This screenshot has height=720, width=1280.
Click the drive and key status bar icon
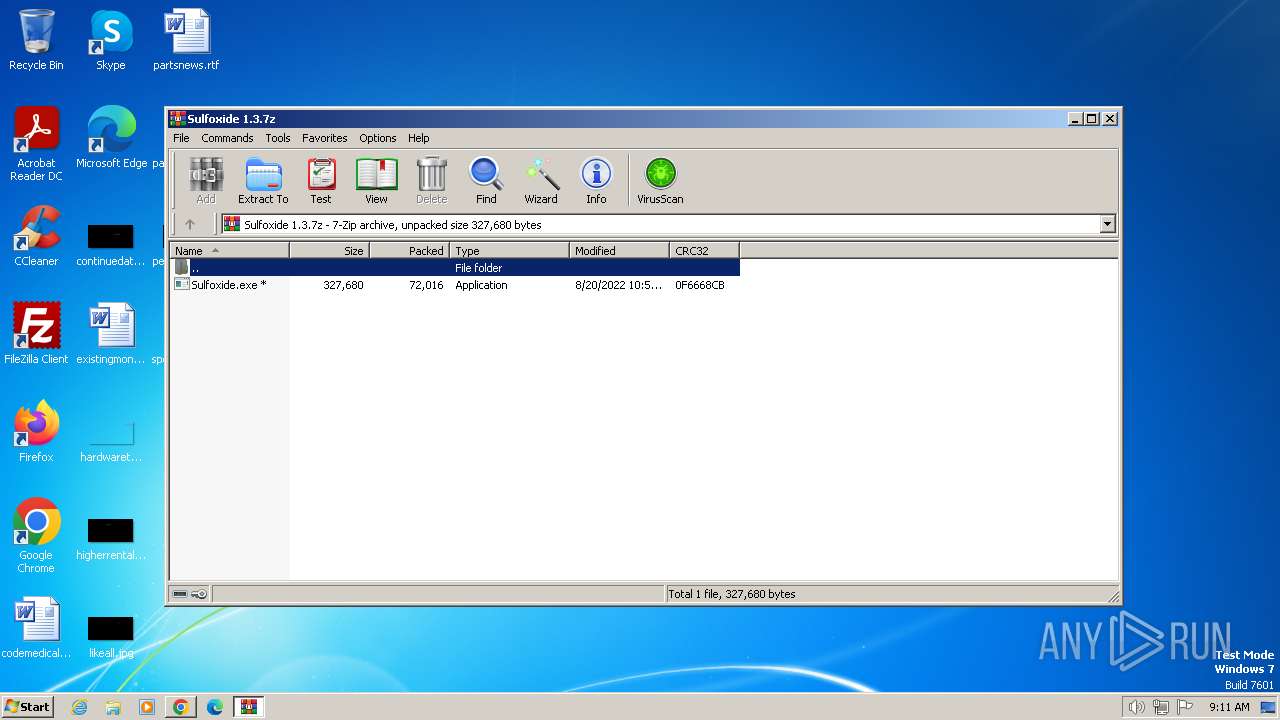(x=190, y=594)
